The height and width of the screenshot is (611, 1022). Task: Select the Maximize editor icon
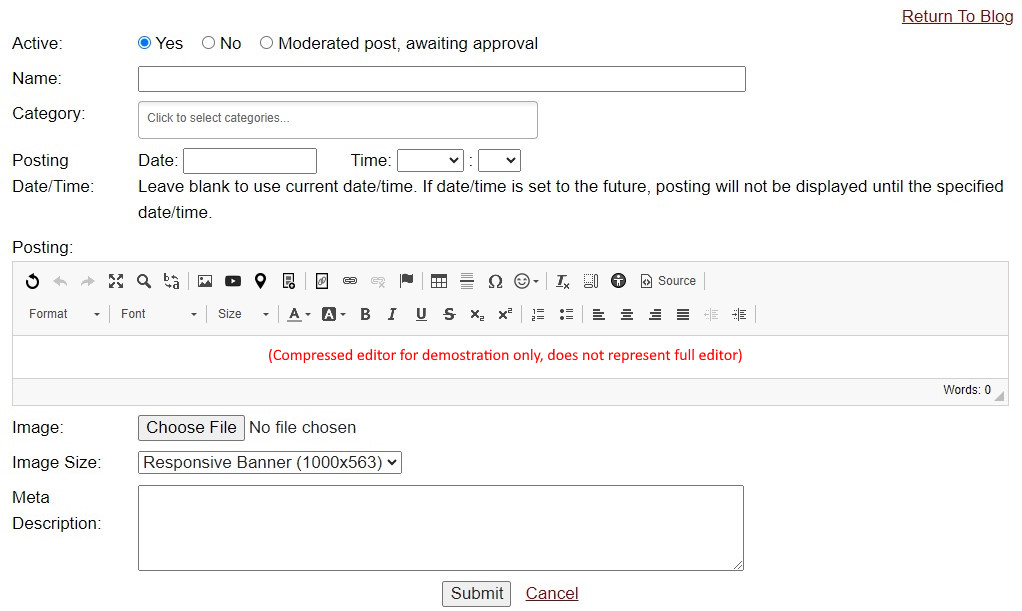[x=116, y=281]
